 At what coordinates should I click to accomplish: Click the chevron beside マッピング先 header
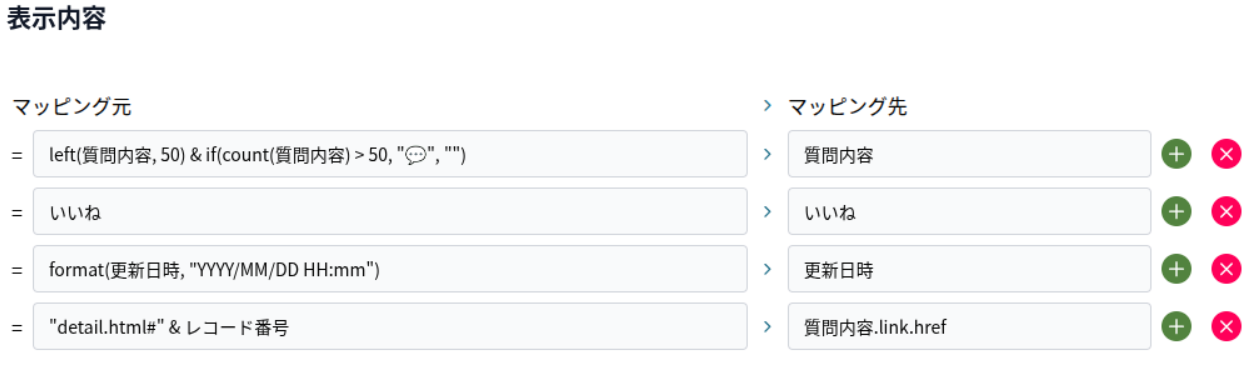[x=768, y=105]
